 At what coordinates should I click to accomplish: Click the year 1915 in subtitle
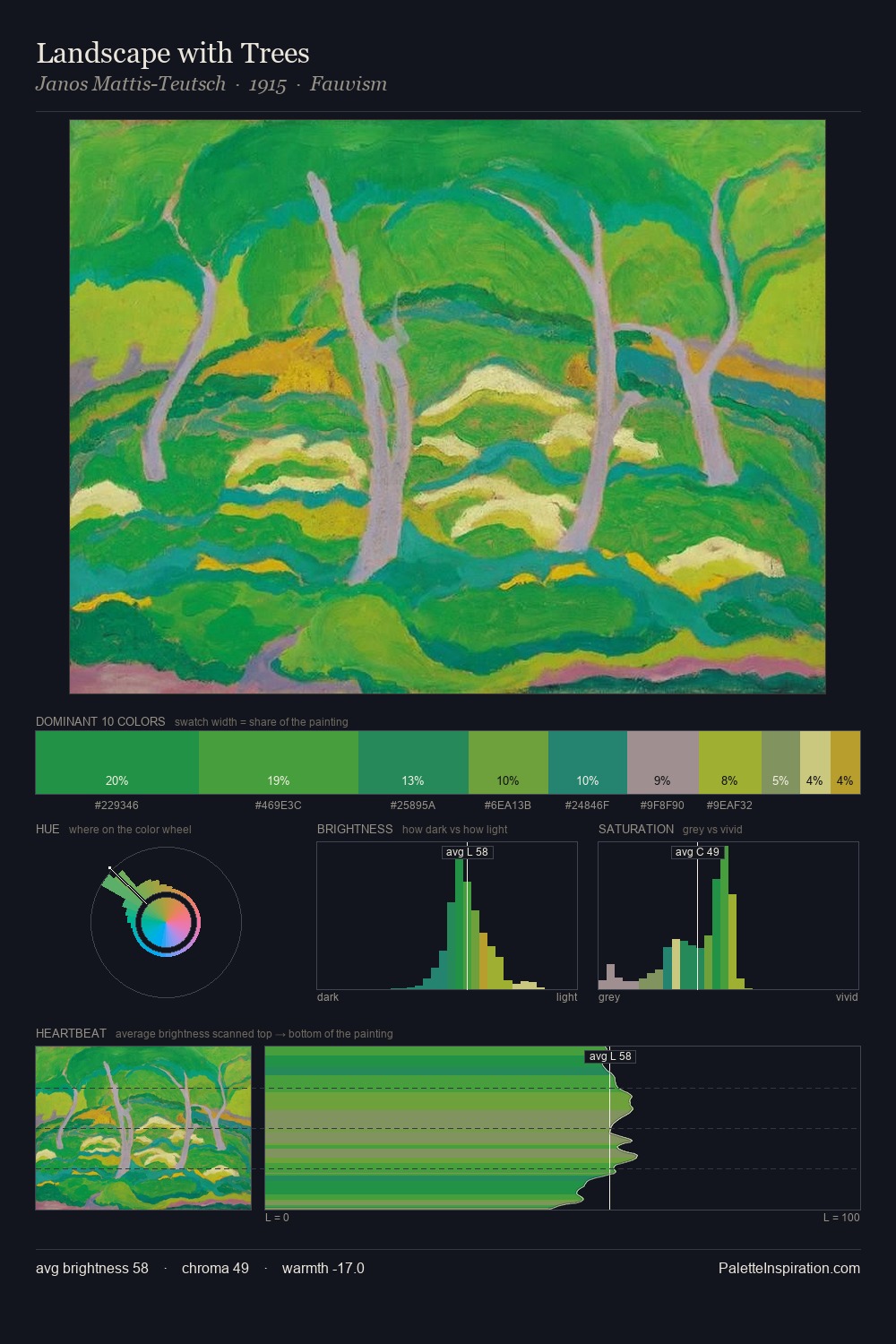tap(268, 84)
